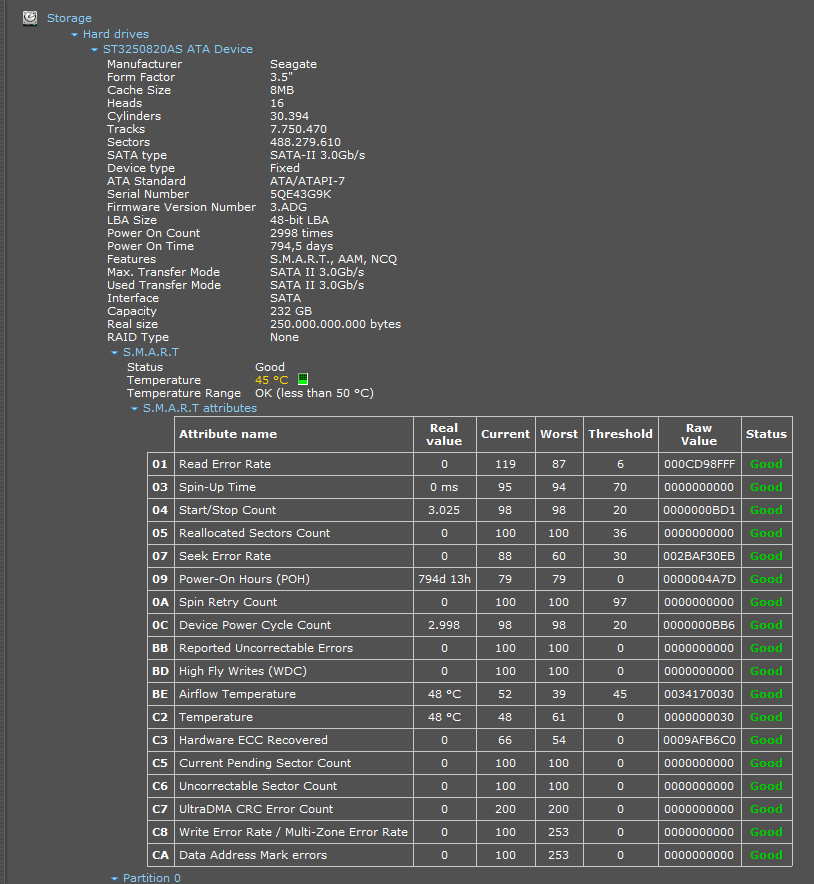Select the Read Error Rate attribute row
The width and height of the screenshot is (814, 884).
pos(225,464)
